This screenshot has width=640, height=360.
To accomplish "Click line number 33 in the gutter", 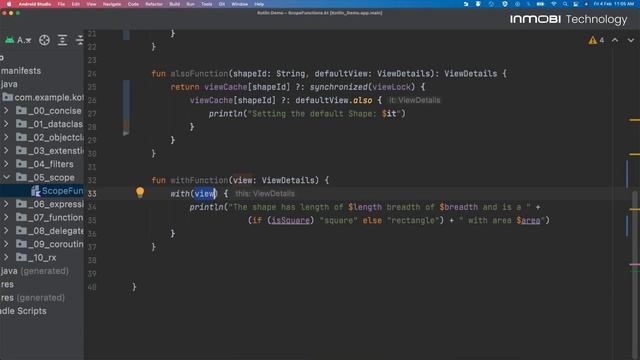I will point(92,193).
